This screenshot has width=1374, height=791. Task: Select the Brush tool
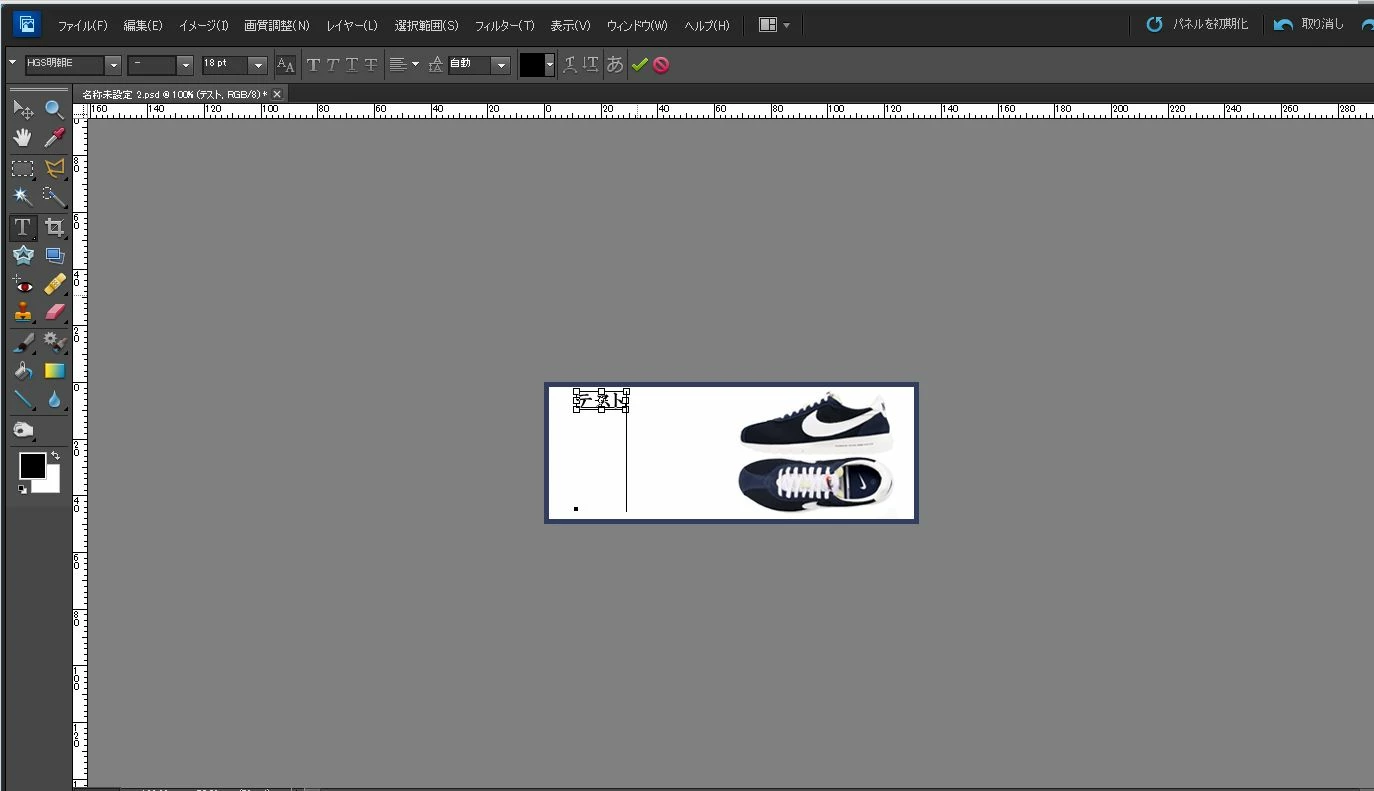click(x=23, y=343)
